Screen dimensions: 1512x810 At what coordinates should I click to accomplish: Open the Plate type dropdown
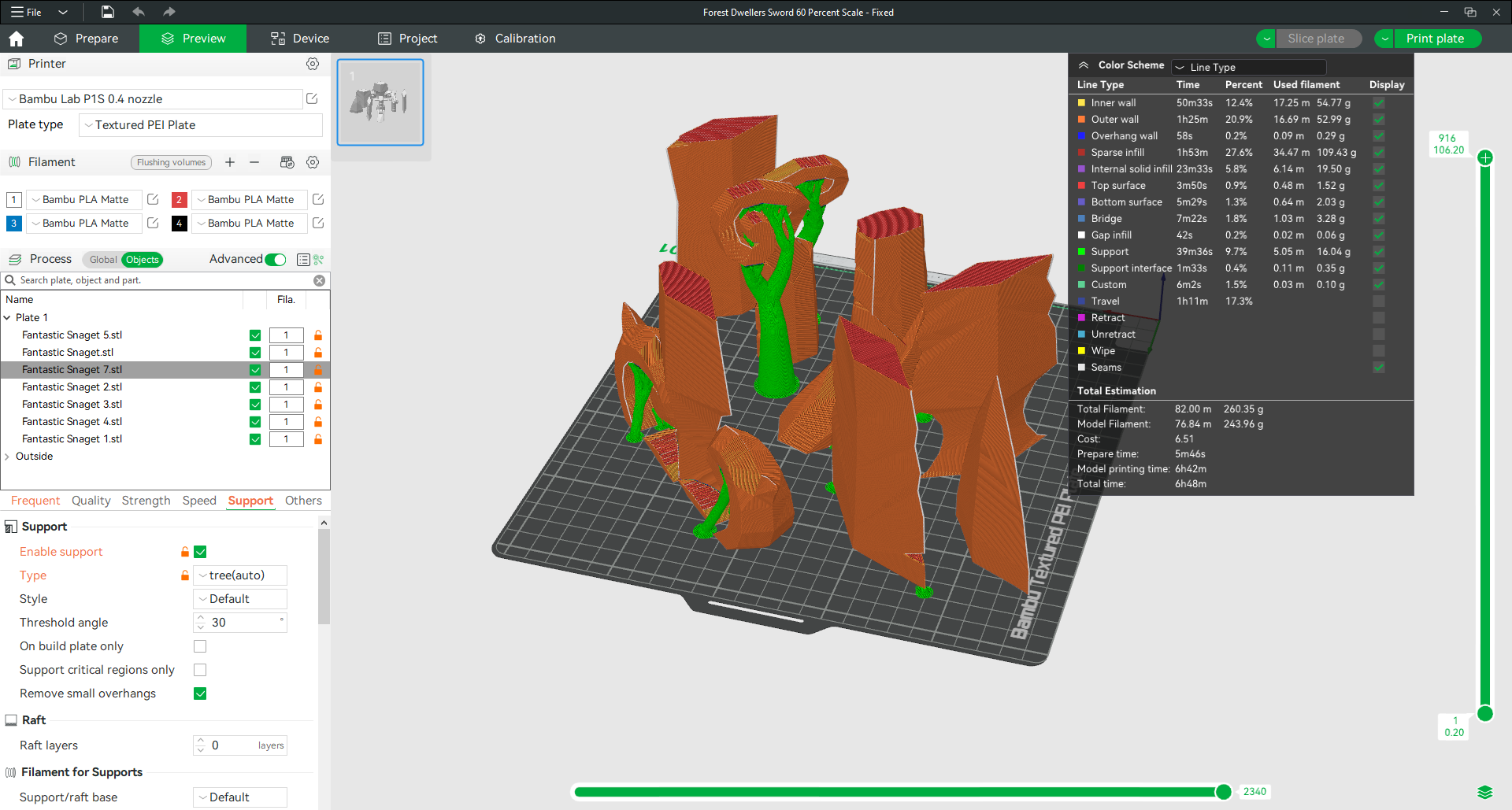pos(201,125)
